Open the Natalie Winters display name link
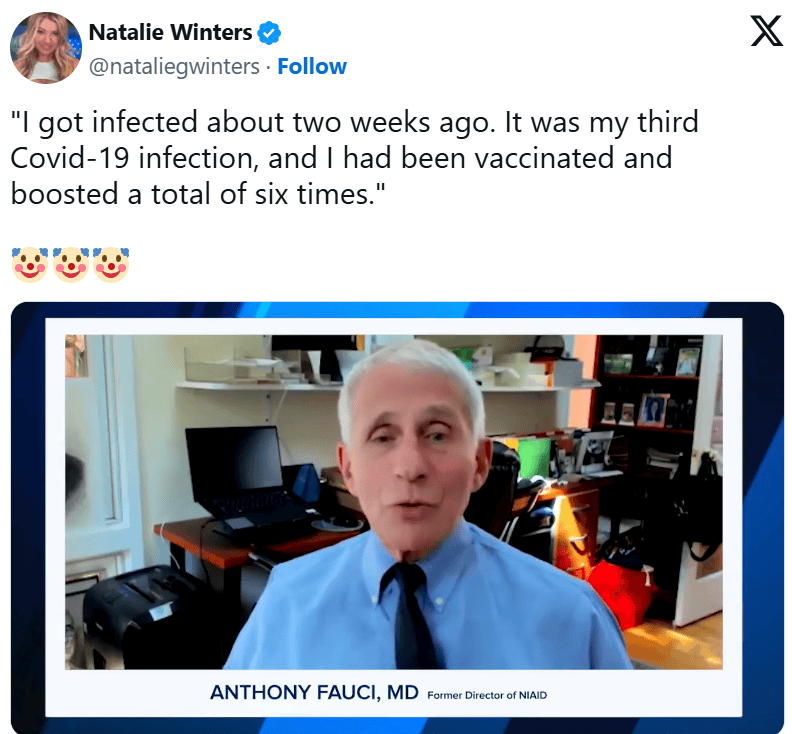This screenshot has width=792, height=734. pyautogui.click(x=170, y=32)
